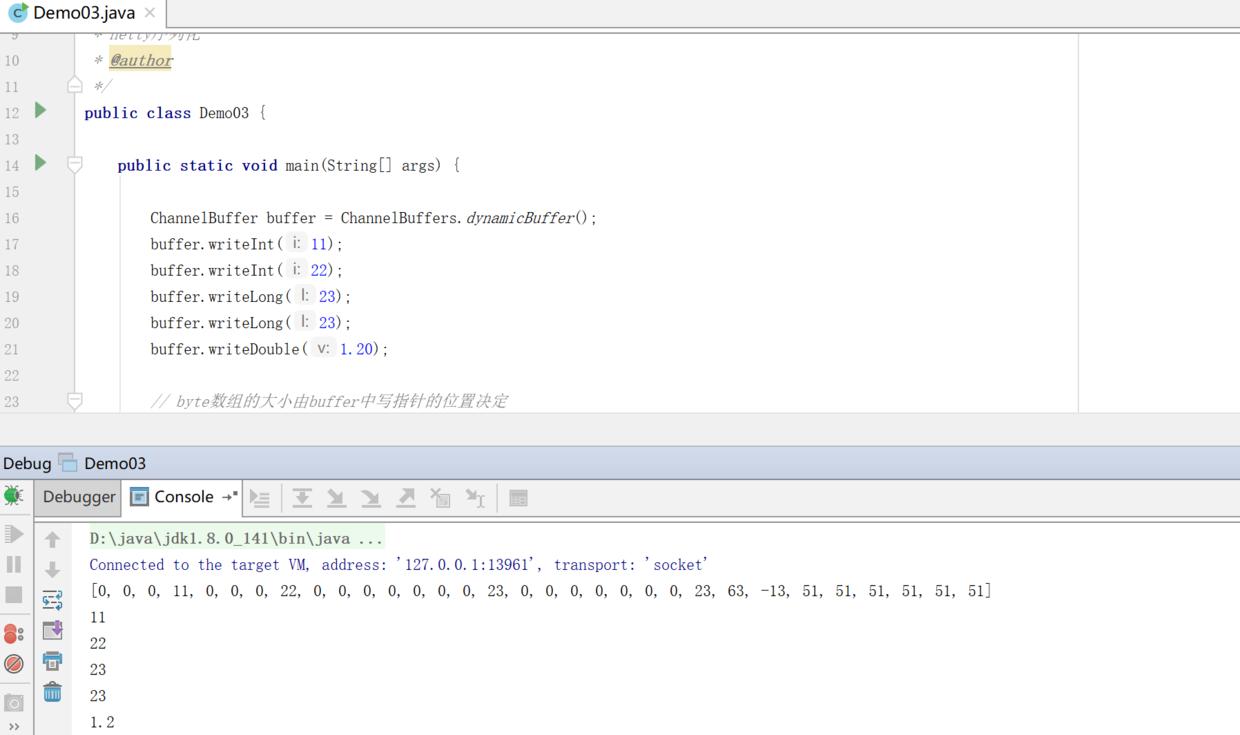The height and width of the screenshot is (735, 1240).
Task: Click the collapsed java command line link
Action: click(236, 539)
